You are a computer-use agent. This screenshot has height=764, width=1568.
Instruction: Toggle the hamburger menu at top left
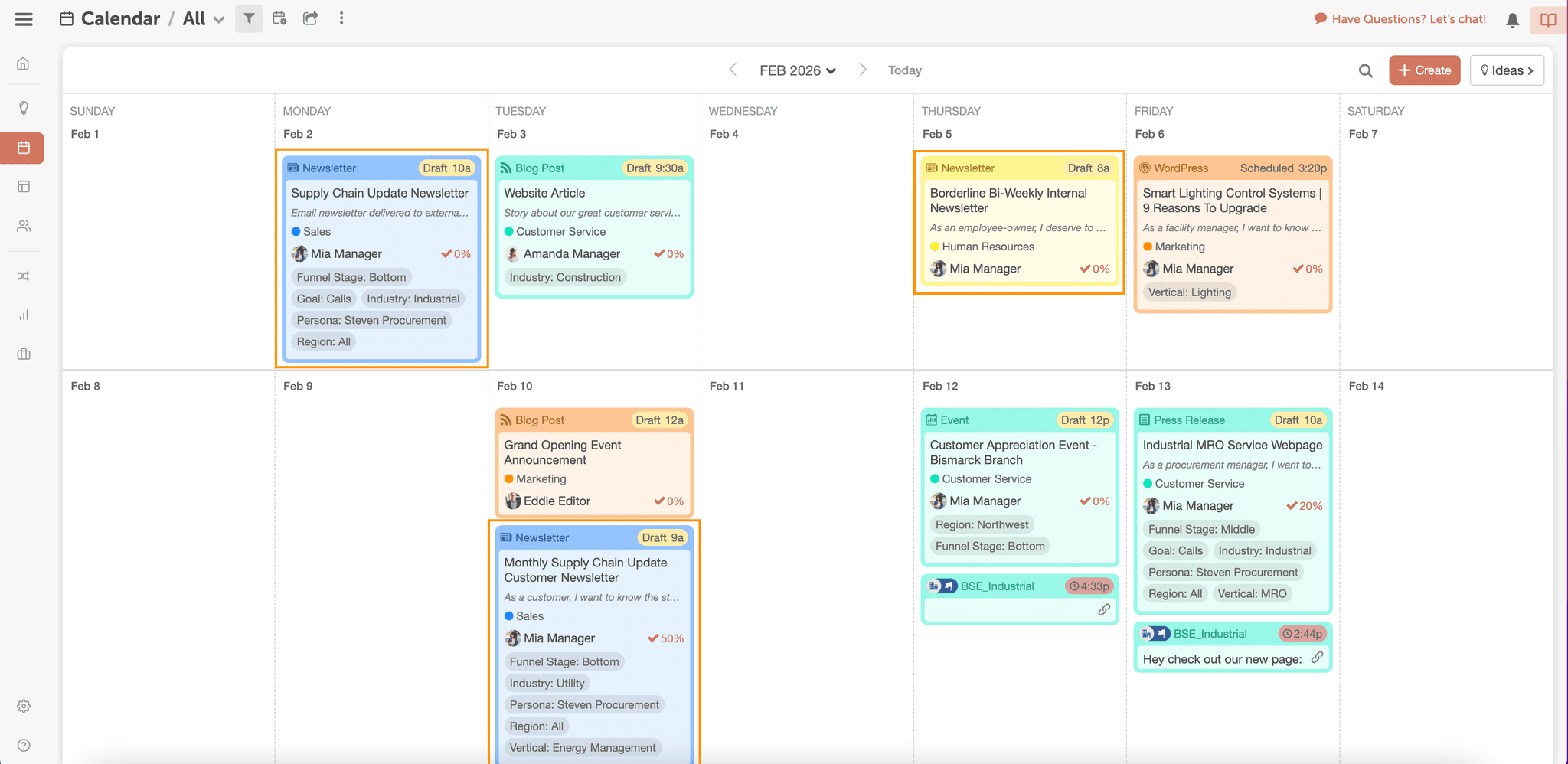[x=23, y=18]
